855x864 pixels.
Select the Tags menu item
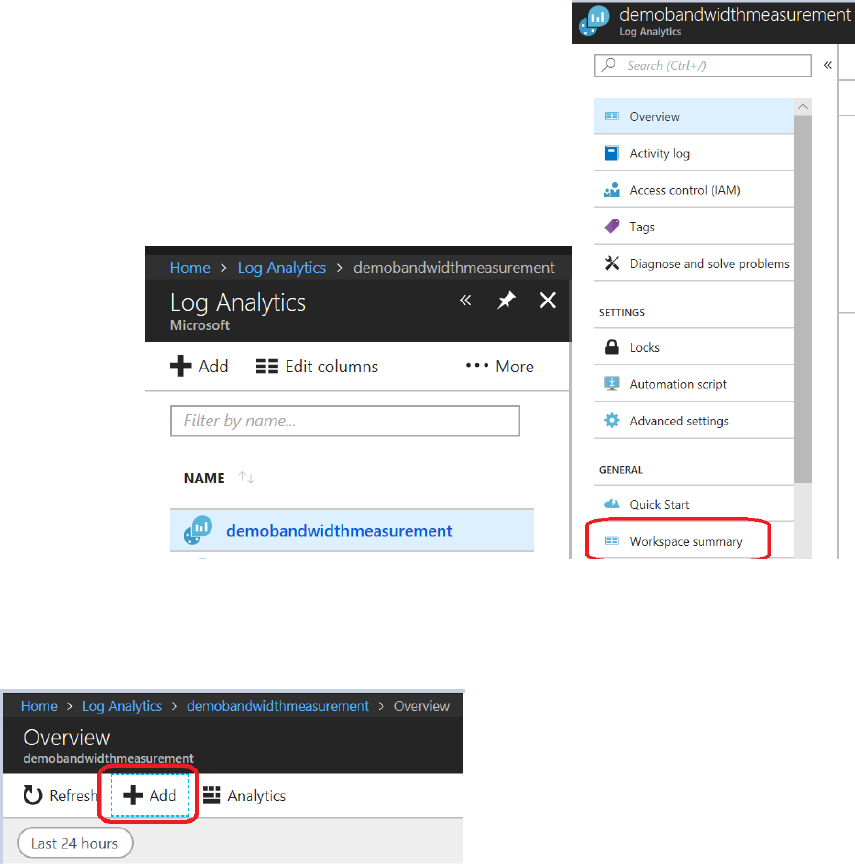[694, 226]
